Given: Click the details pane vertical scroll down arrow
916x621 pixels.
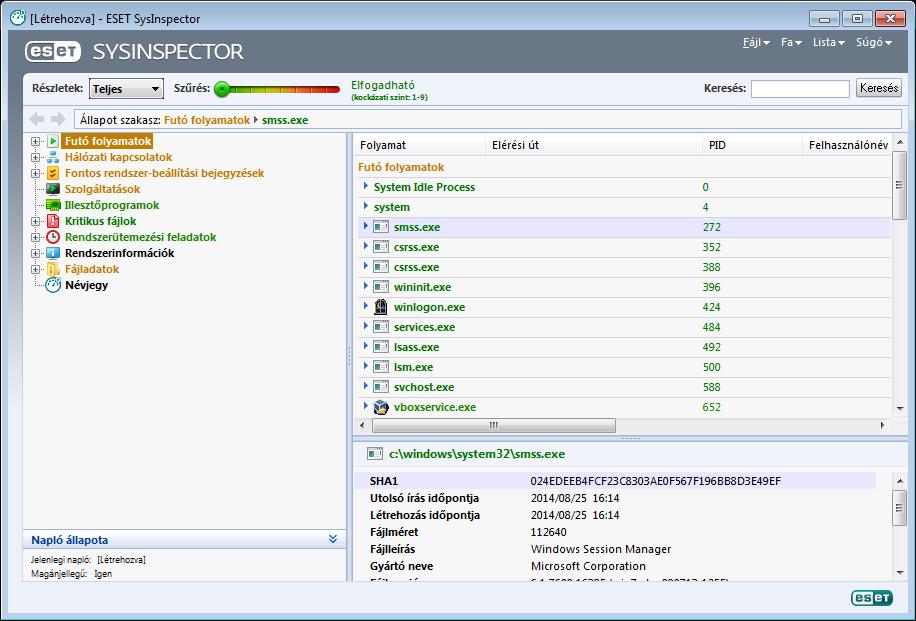Looking at the screenshot, I should click(900, 573).
